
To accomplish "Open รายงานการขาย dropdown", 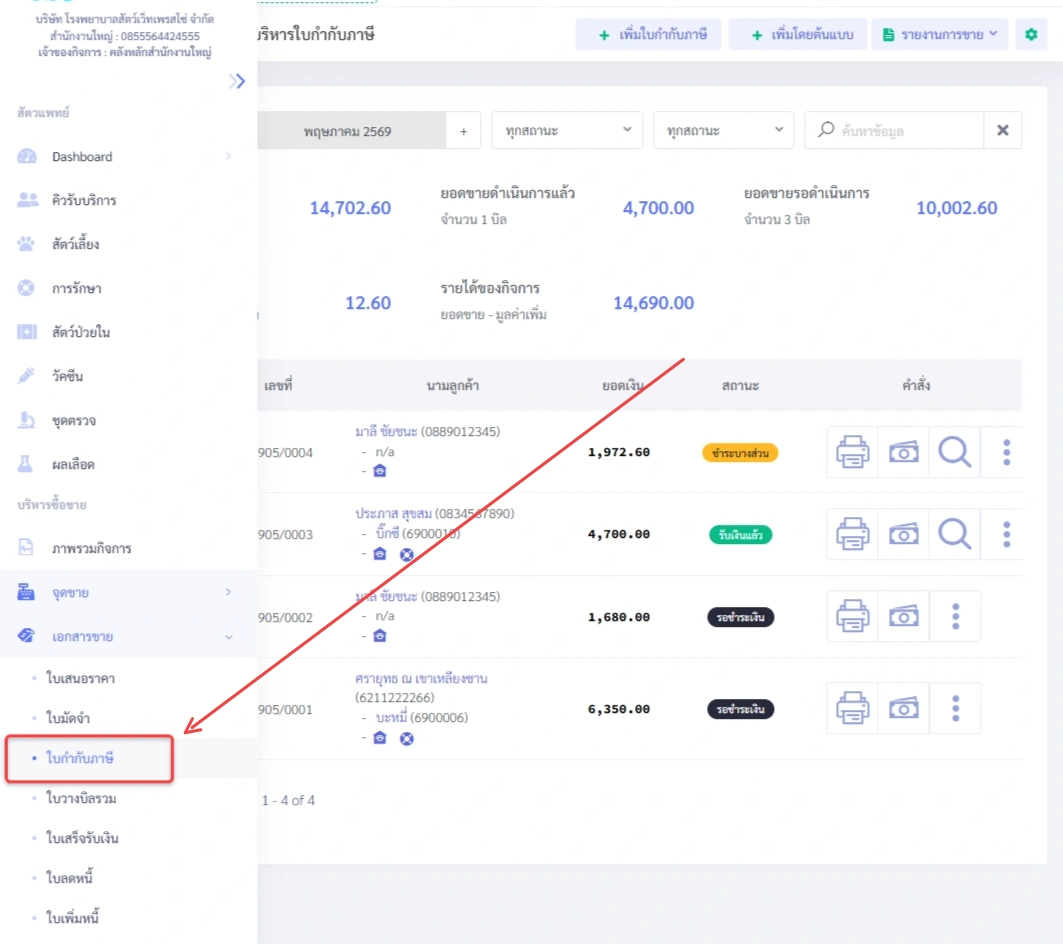I will [939, 34].
